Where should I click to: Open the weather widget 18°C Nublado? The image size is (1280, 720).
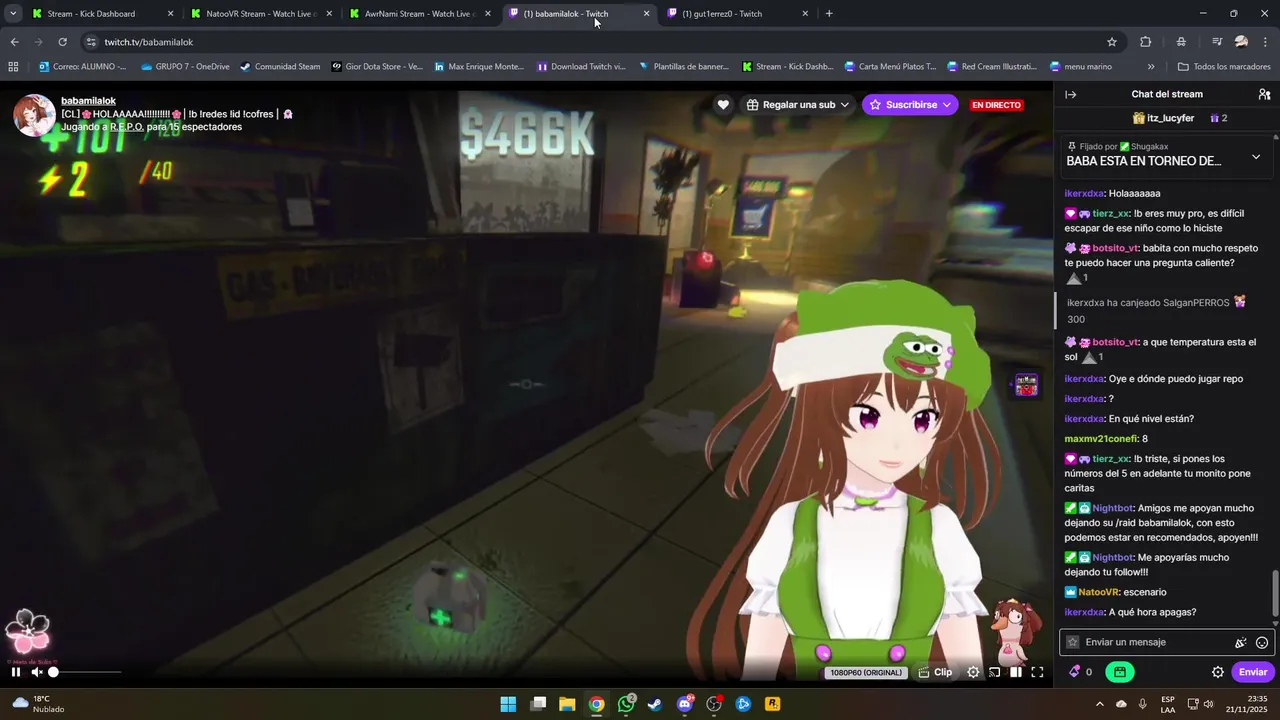(40, 704)
